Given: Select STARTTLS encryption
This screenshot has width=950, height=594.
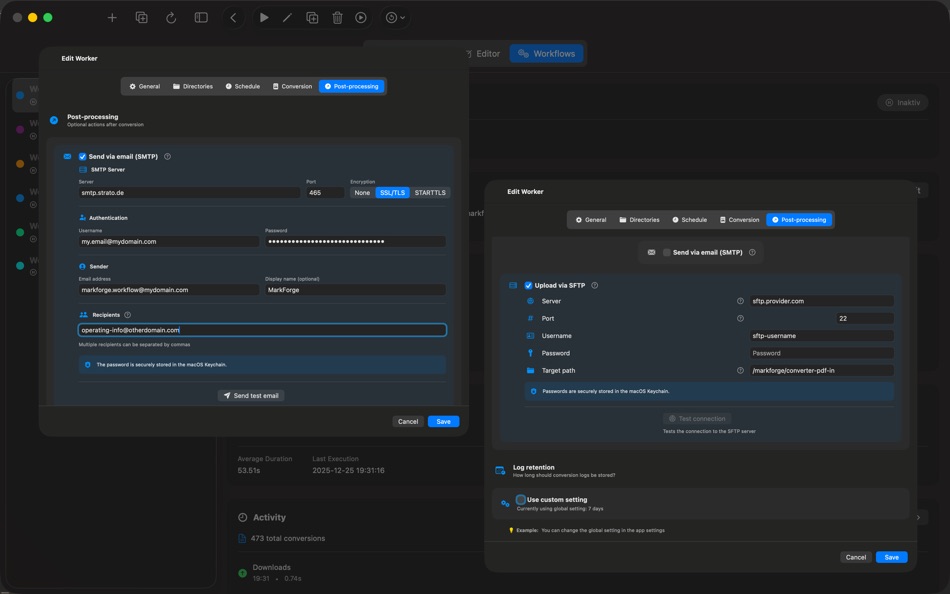Looking at the screenshot, I should coord(430,193).
